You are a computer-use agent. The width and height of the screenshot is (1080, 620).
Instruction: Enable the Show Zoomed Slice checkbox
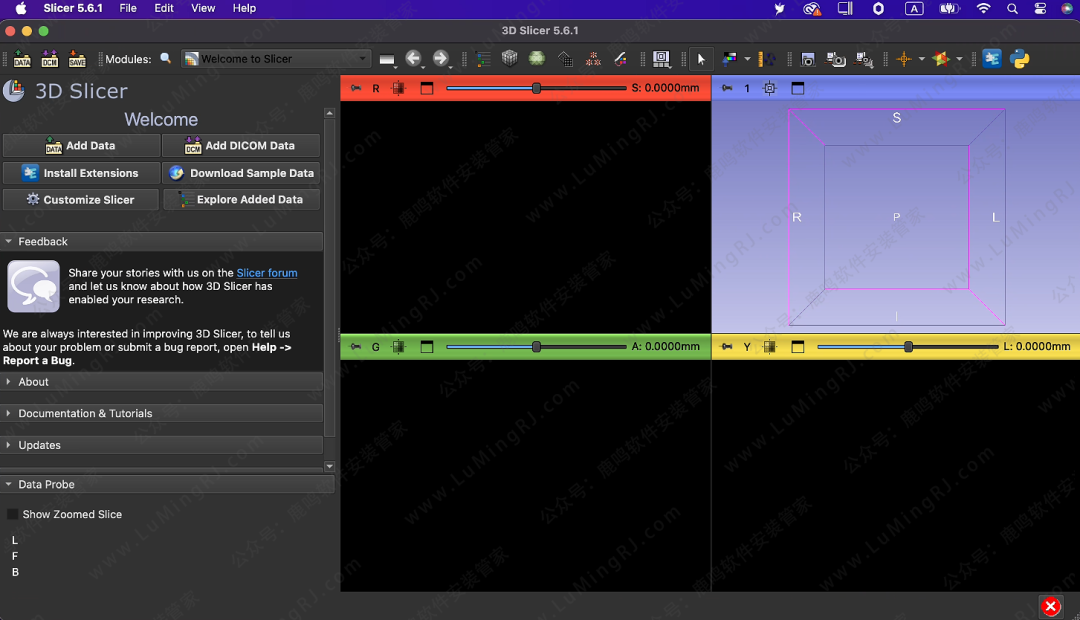coord(13,514)
